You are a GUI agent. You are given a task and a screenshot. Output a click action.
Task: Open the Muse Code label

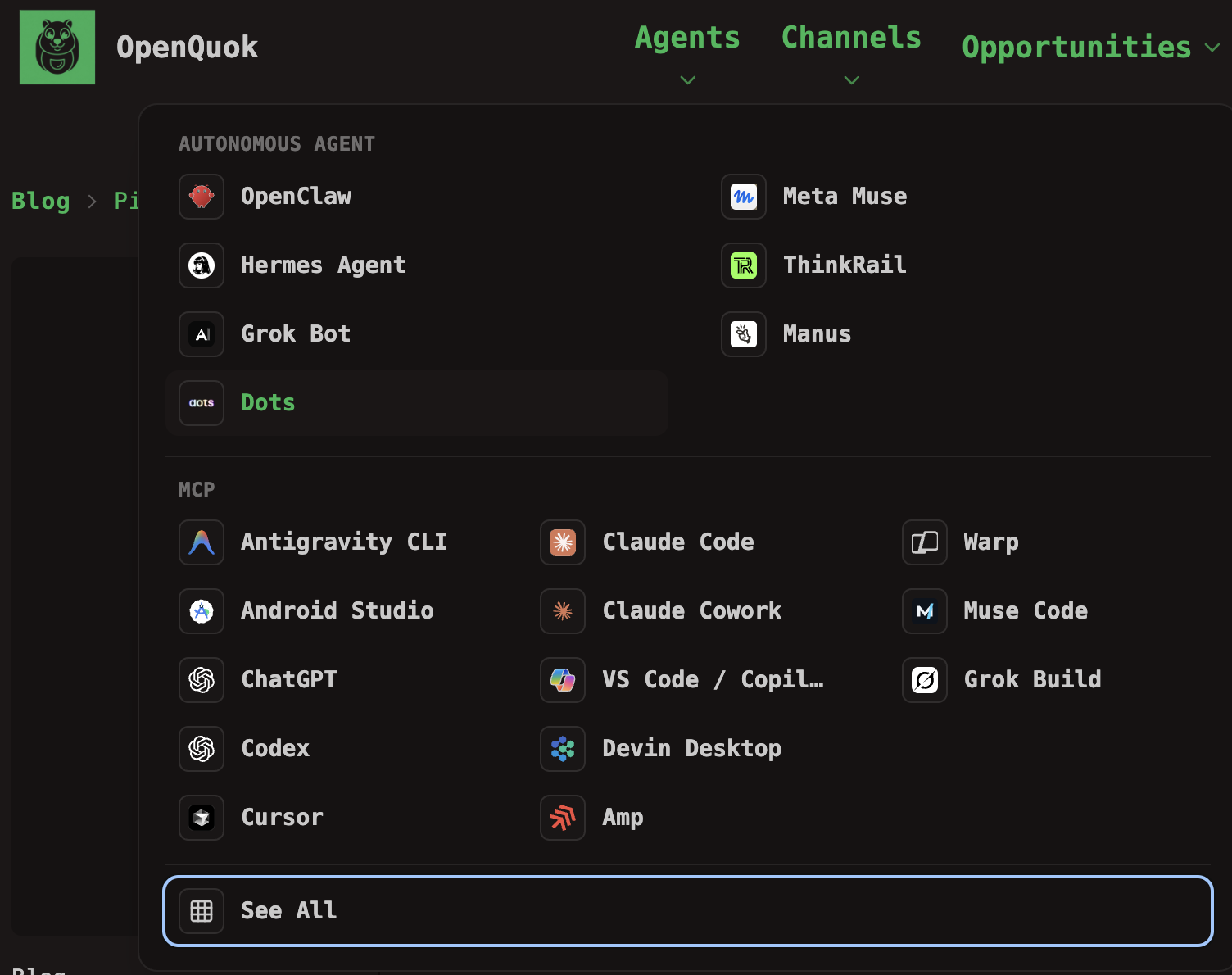[x=1026, y=610]
